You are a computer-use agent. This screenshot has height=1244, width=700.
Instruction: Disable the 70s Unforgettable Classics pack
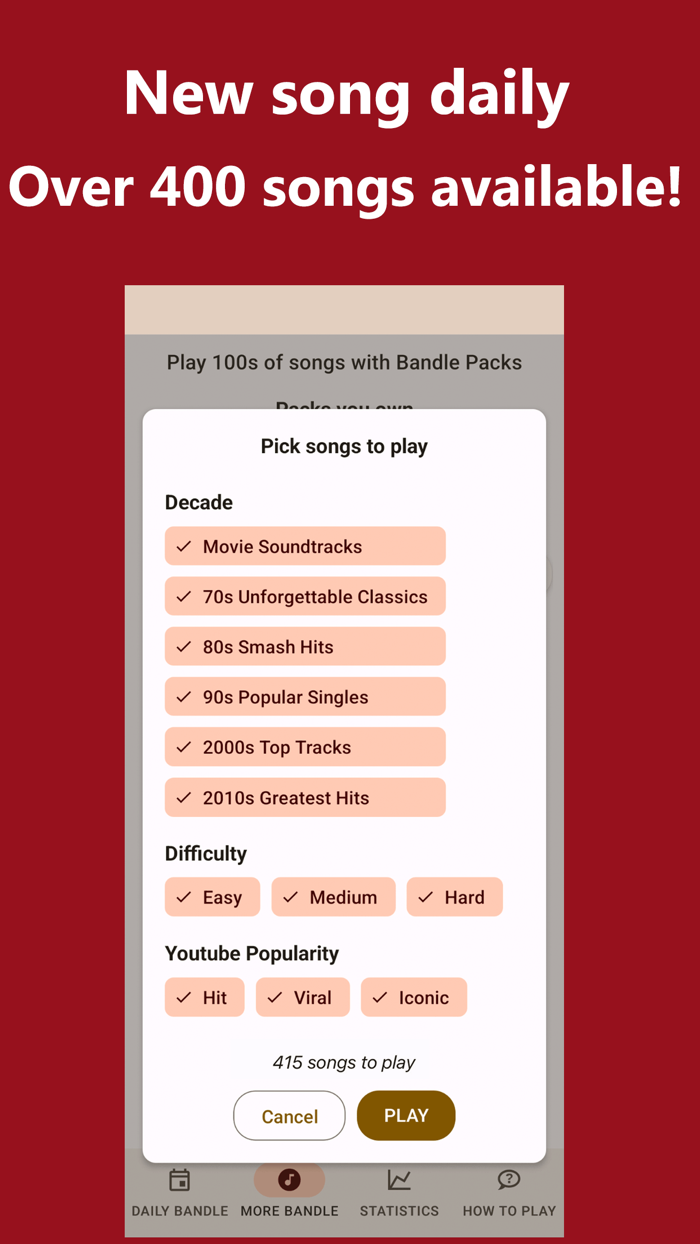click(304, 596)
